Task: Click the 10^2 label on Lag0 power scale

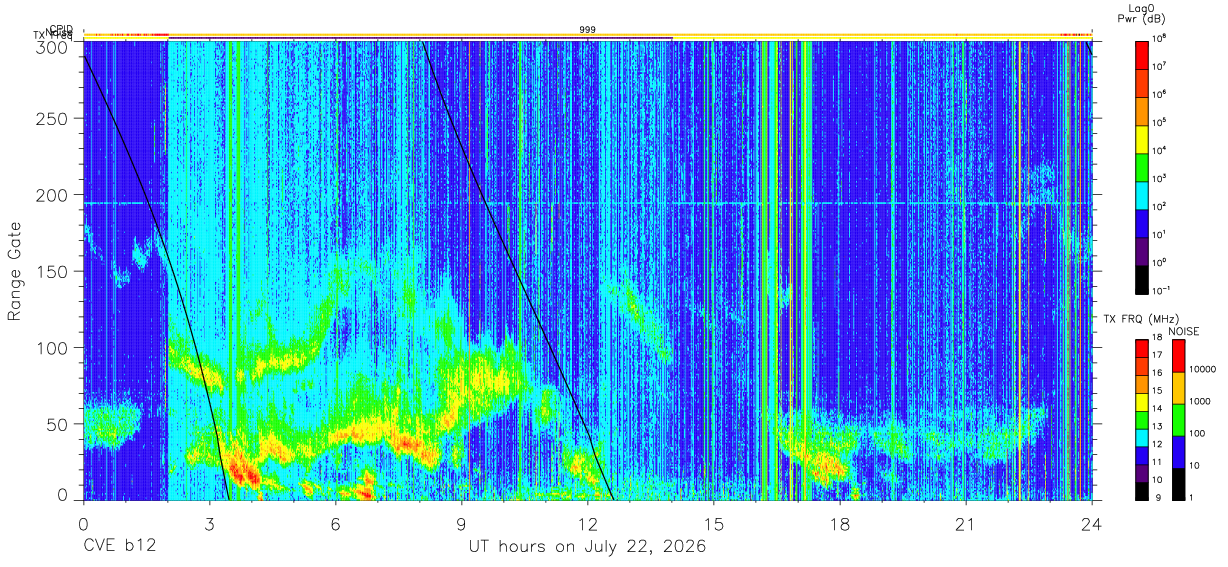Action: [1159, 206]
